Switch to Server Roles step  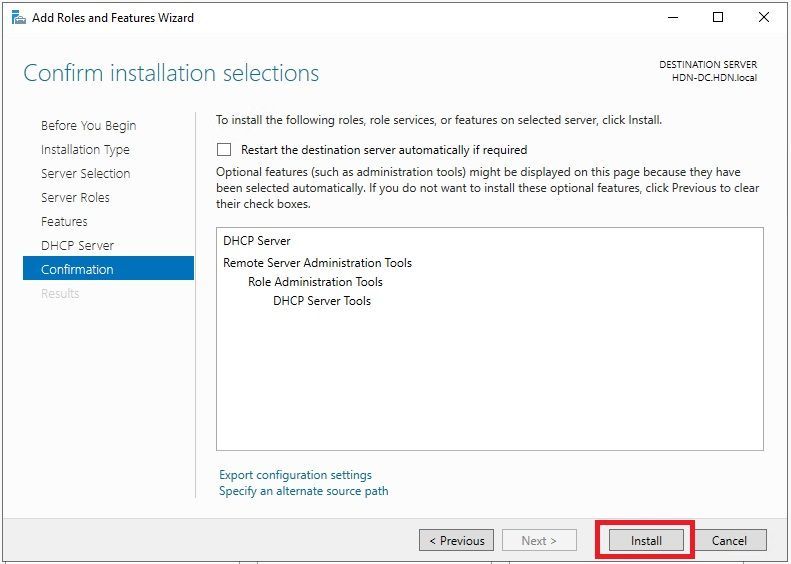(75, 197)
